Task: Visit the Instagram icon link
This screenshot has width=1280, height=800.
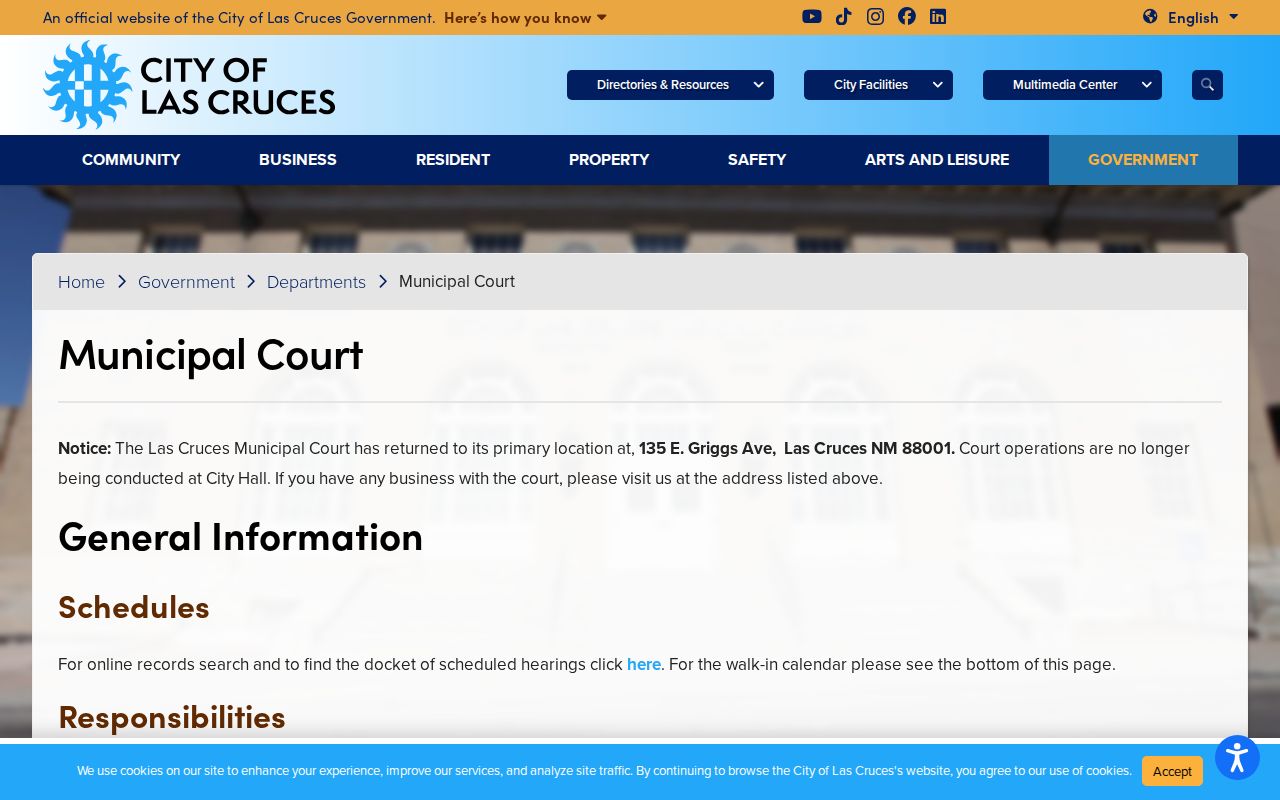Action: click(875, 16)
